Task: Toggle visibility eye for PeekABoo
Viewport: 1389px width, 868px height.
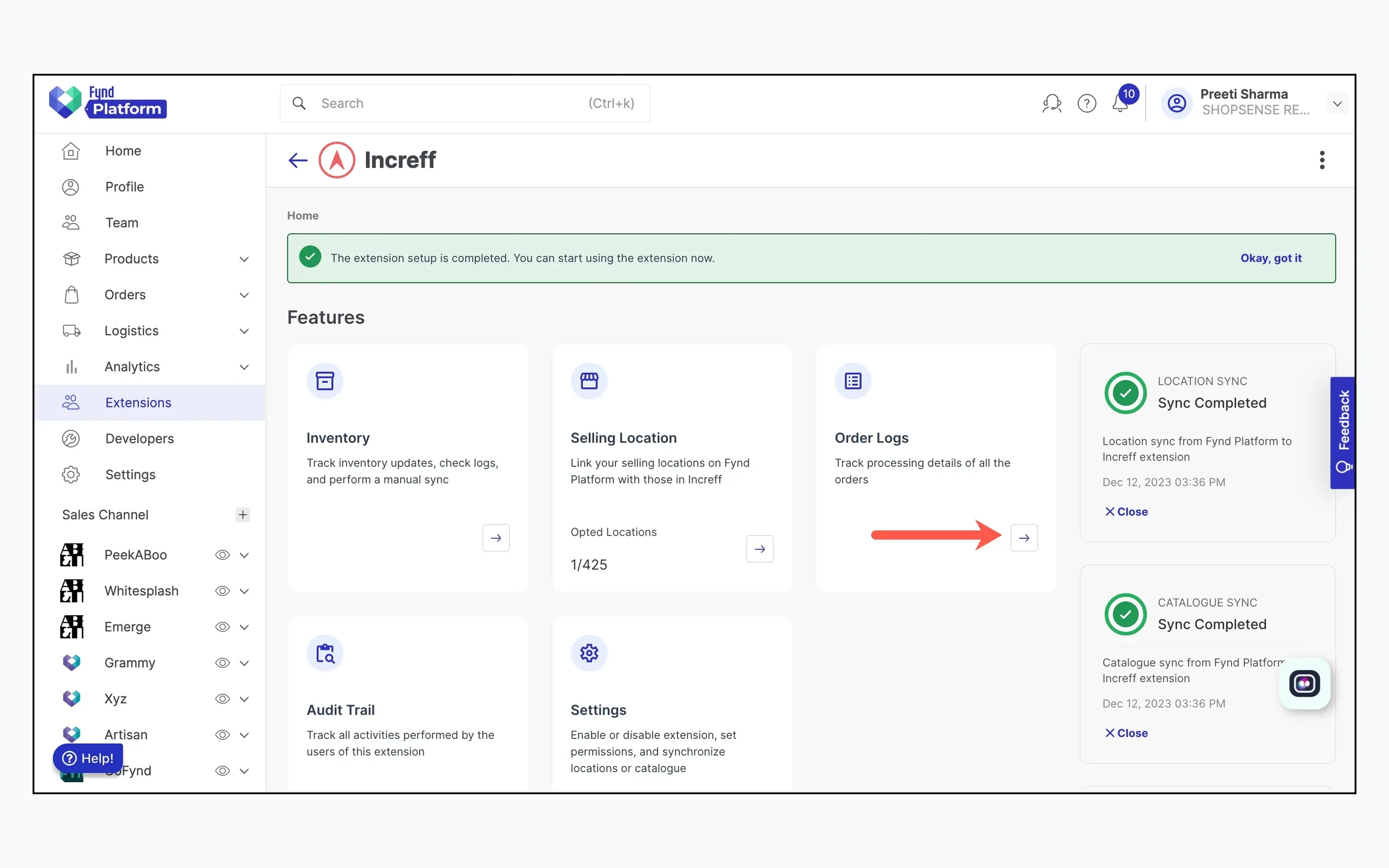Action: tap(222, 555)
